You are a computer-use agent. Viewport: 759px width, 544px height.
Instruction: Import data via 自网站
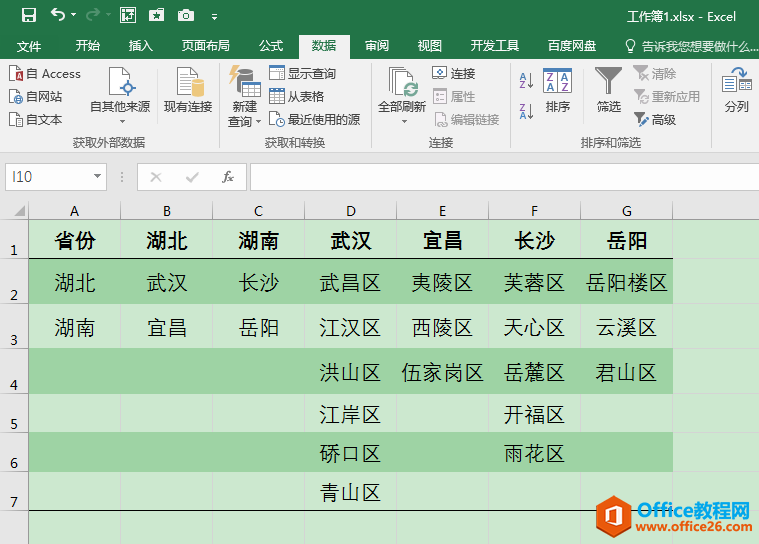36,97
